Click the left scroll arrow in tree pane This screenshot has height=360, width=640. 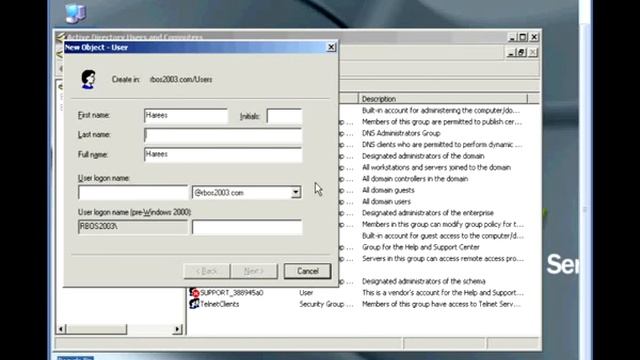[x=61, y=329]
